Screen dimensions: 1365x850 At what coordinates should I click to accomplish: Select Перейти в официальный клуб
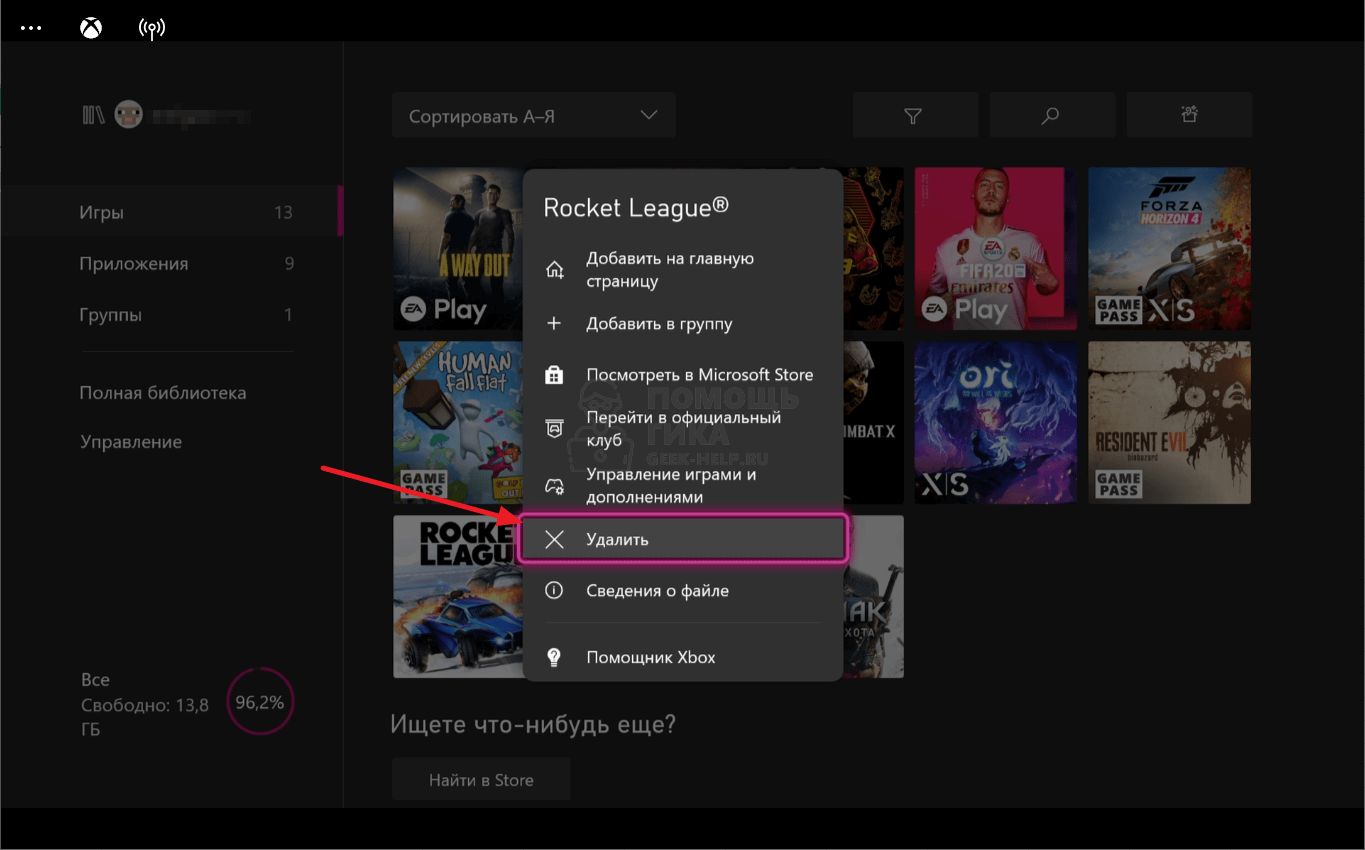pos(682,429)
